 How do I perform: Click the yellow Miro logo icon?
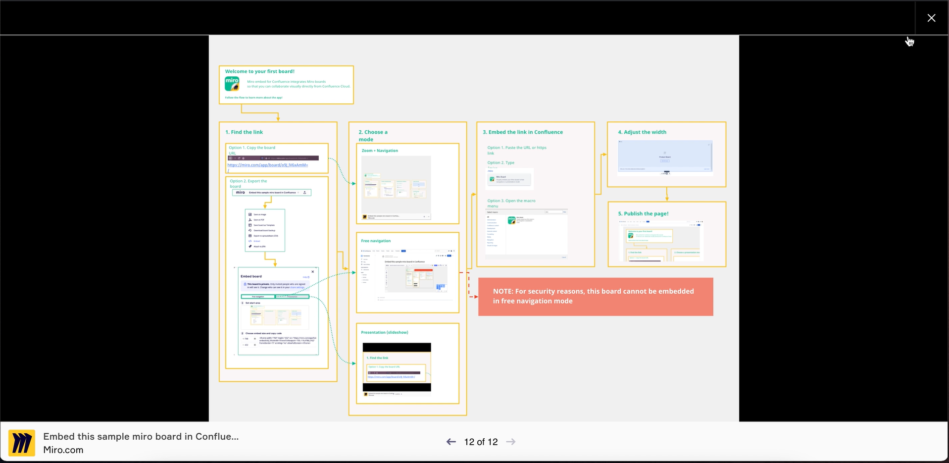(x=22, y=442)
